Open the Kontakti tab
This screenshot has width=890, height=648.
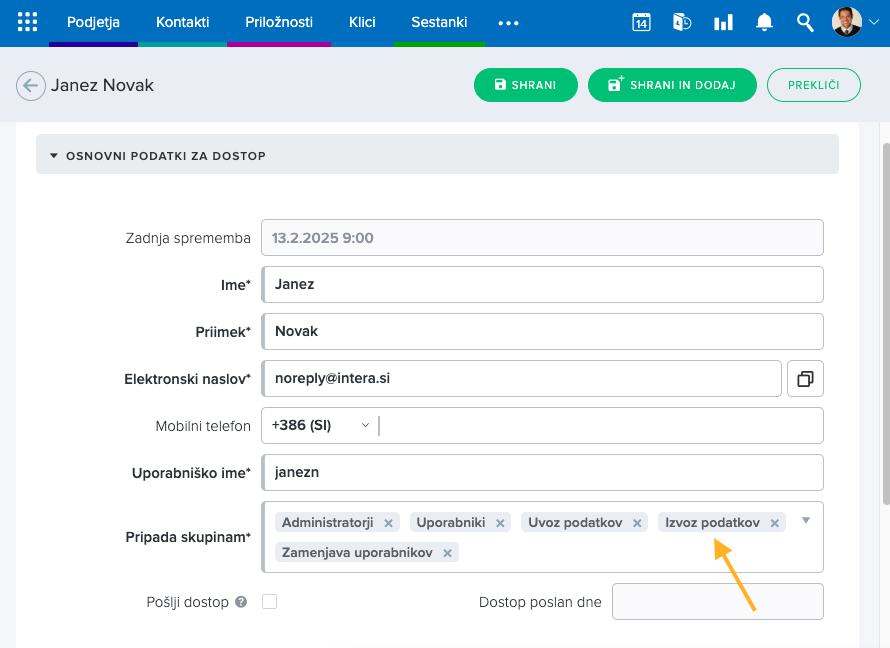pyautogui.click(x=183, y=22)
